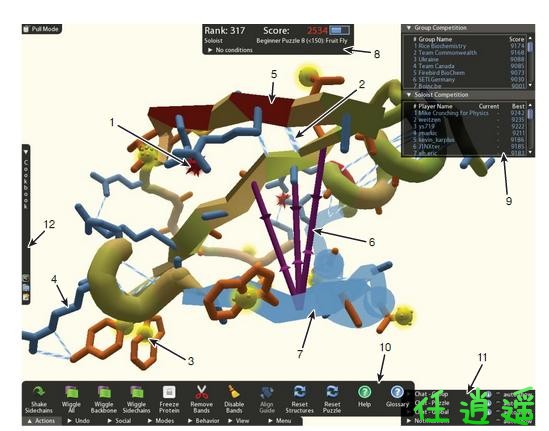Click Group Competition scrollbar thumb
This screenshot has height=431, width=549.
point(530,47)
